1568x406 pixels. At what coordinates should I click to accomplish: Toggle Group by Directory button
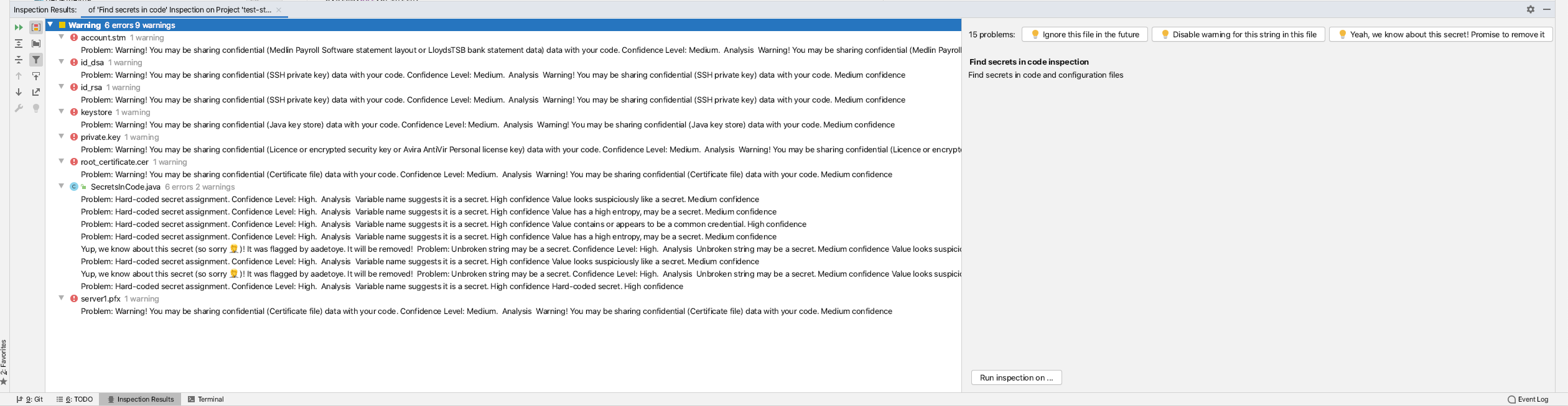tap(36, 44)
